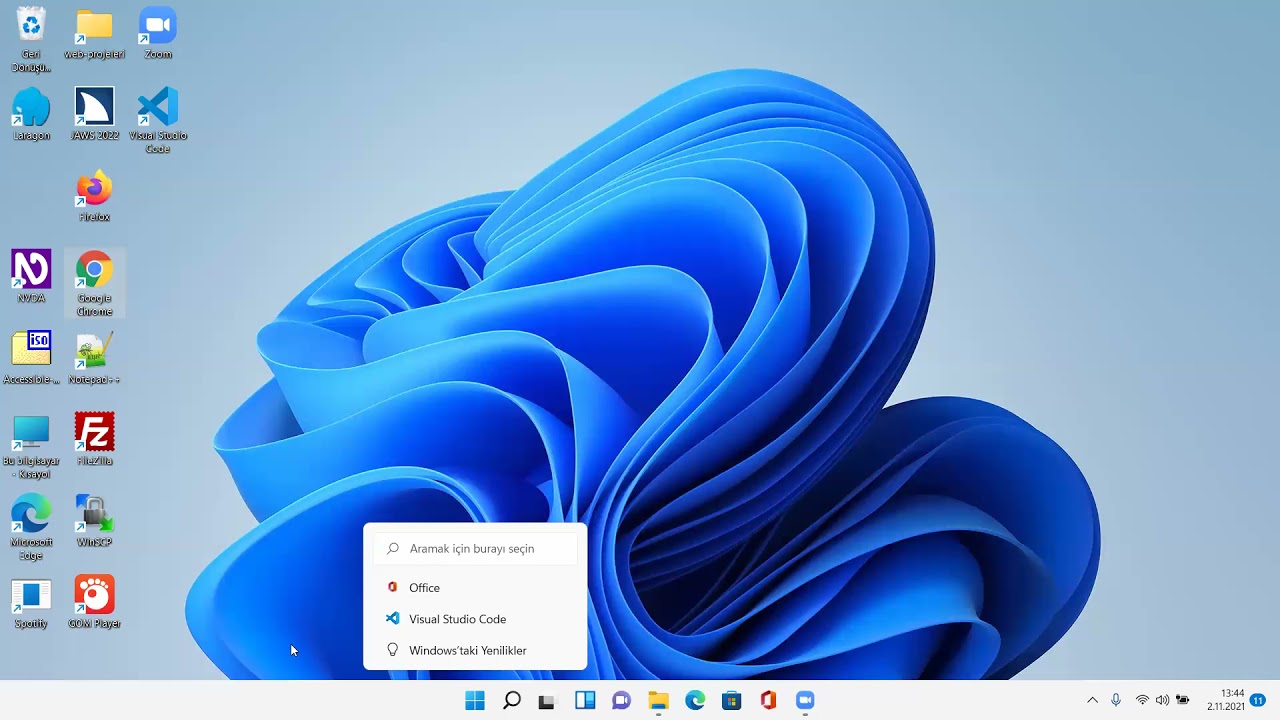Screen dimensions: 1280x720
Task: Choose Visual Studio Code search suggestion
Action: point(475,619)
